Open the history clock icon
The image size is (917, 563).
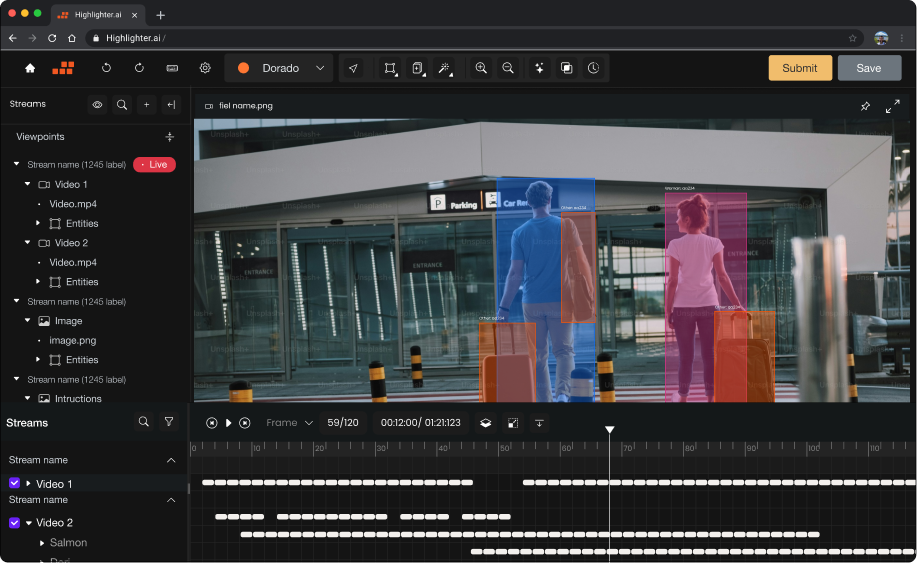(593, 68)
